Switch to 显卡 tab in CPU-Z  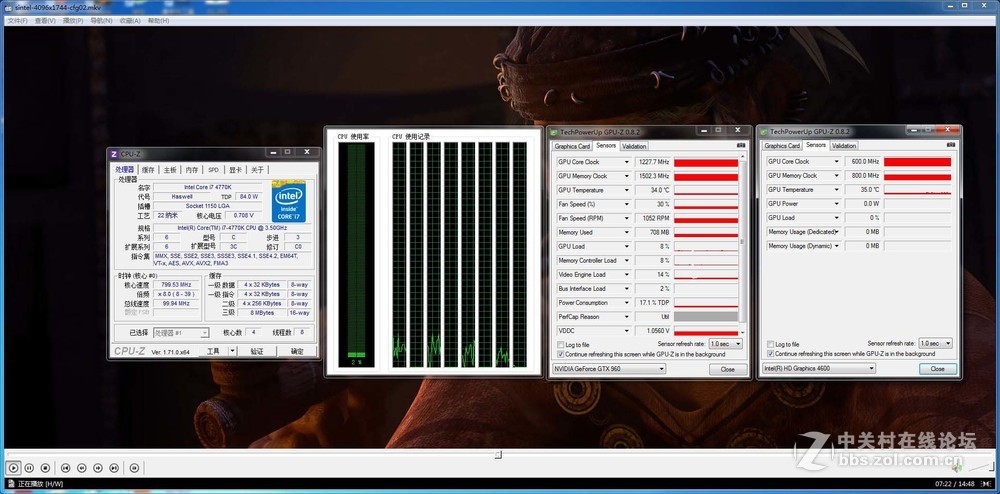[x=235, y=170]
